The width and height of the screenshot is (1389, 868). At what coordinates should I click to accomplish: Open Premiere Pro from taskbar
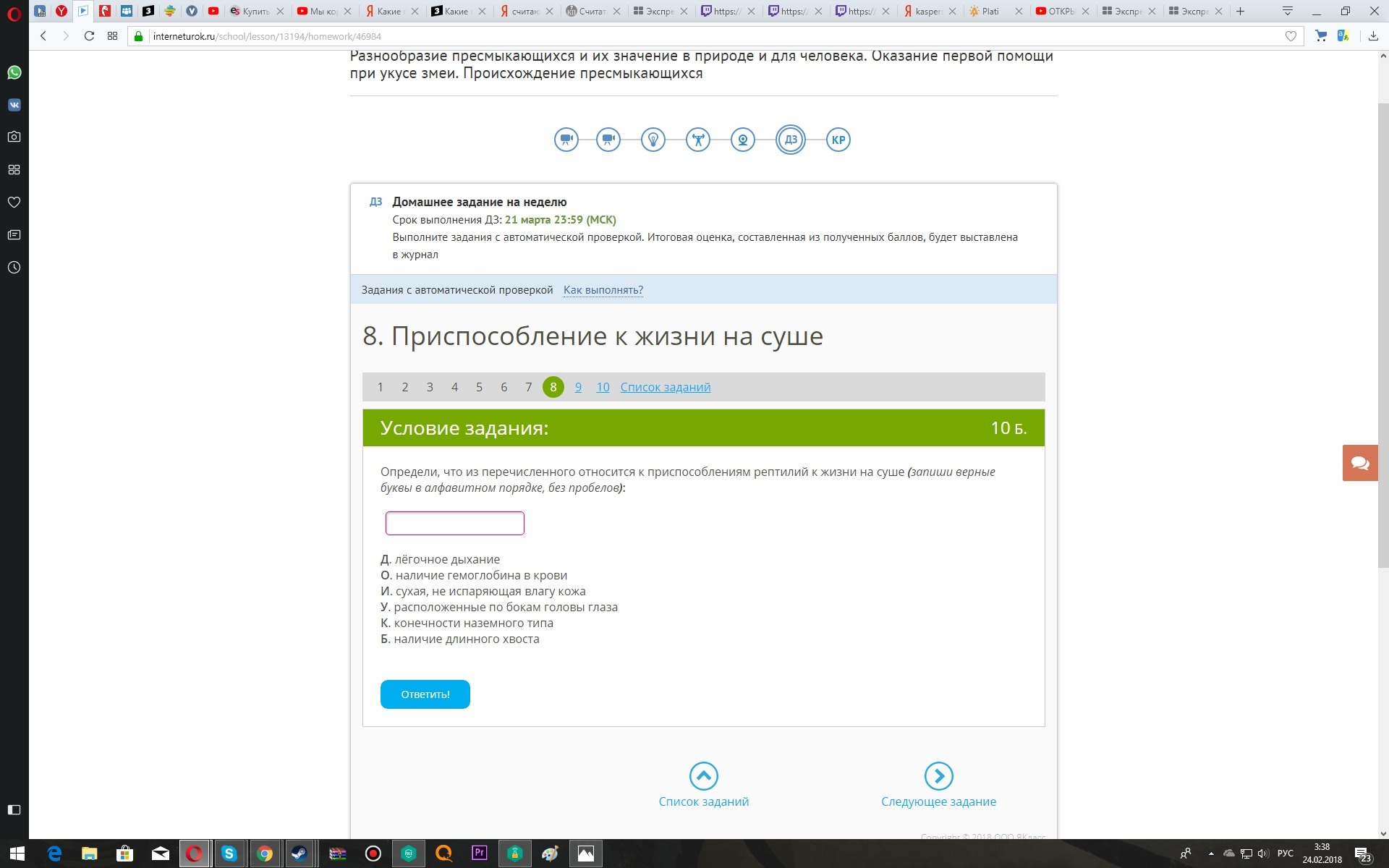[x=479, y=854]
